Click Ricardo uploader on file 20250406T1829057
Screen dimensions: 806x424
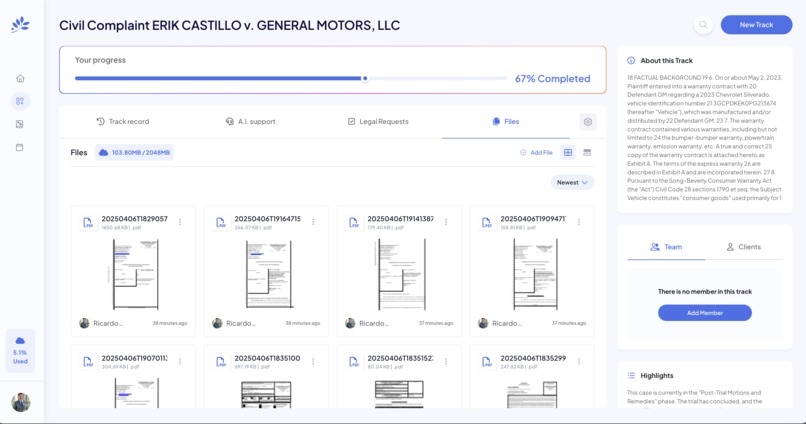(101, 323)
